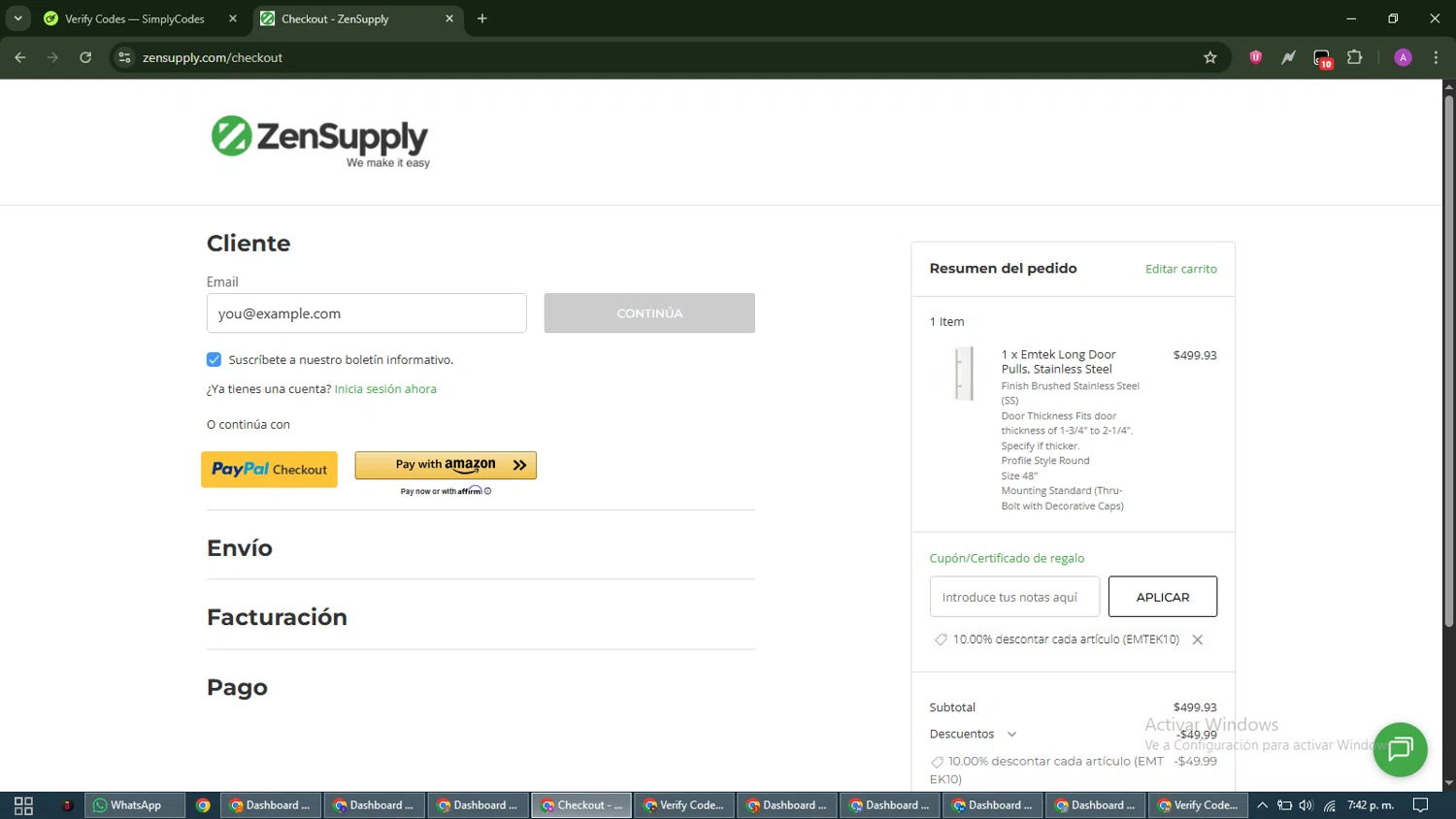This screenshot has width=1456, height=819.
Task: Select the Checkout taskbar window button
Action: (x=581, y=805)
